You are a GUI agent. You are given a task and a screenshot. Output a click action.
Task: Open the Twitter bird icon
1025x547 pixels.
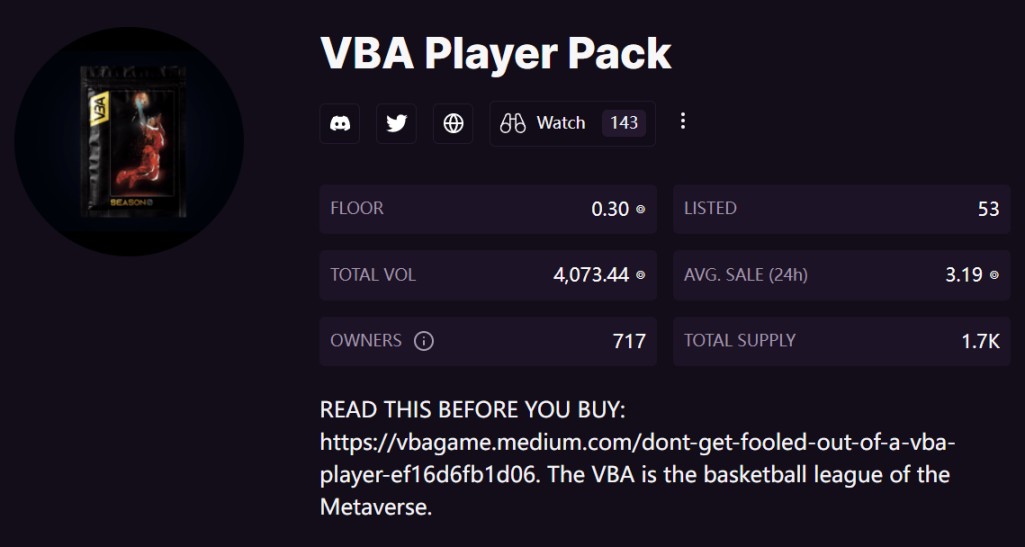click(x=396, y=123)
